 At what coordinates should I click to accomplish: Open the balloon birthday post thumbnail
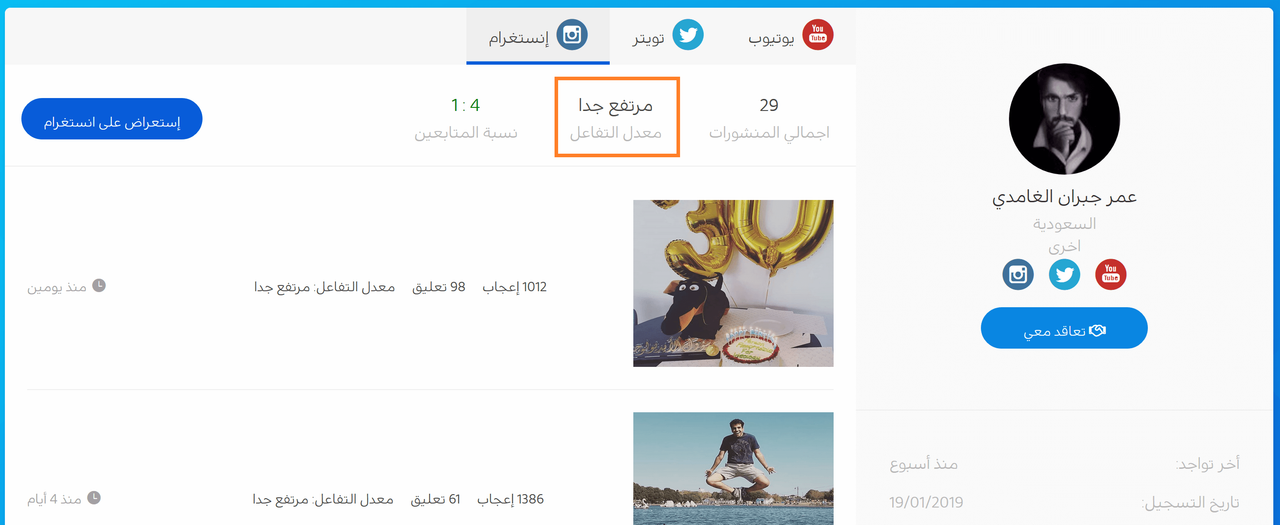pyautogui.click(x=733, y=283)
